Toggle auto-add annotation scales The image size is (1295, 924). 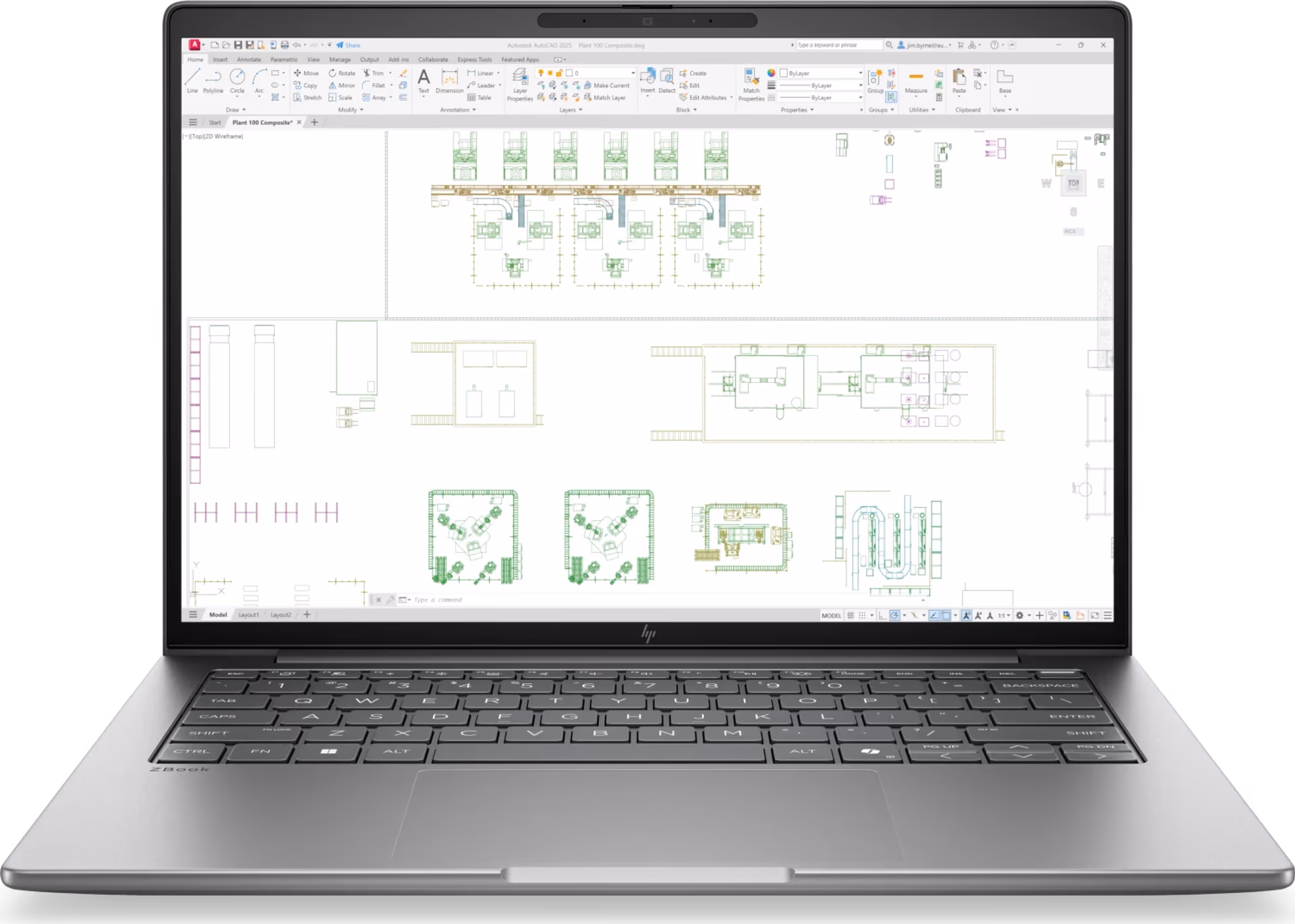point(978,615)
